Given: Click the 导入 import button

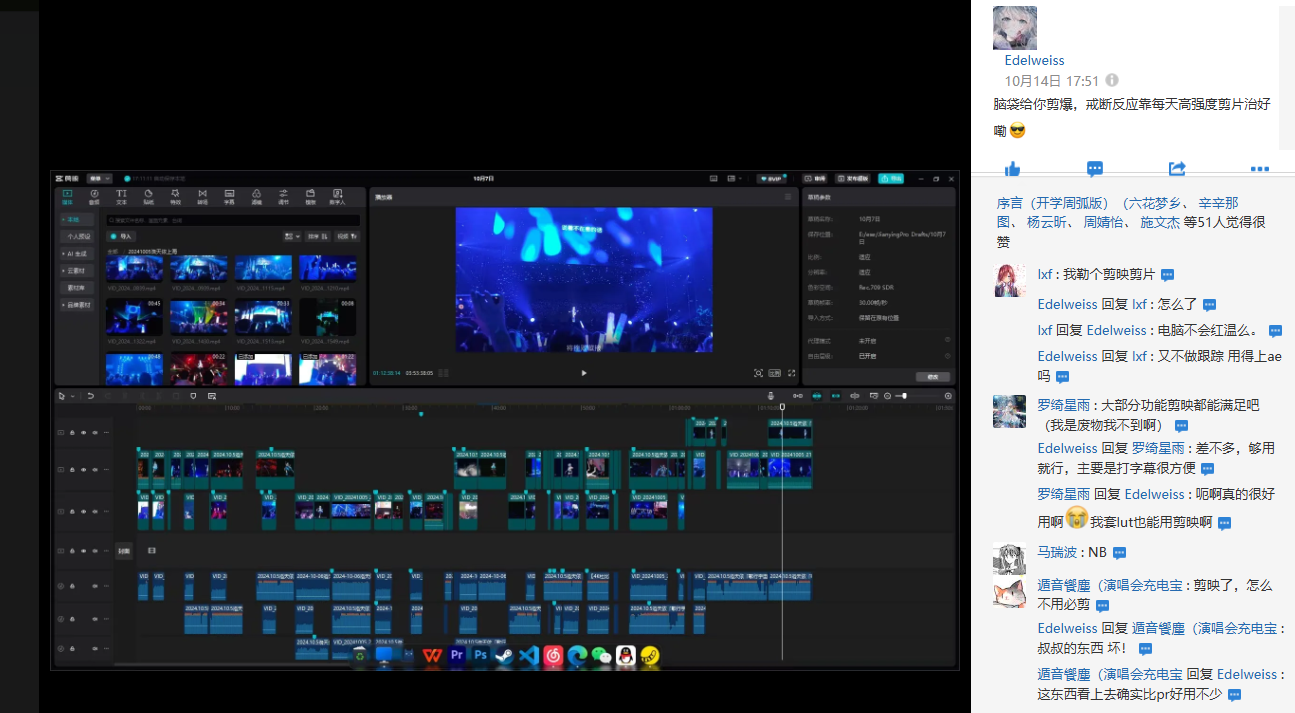Looking at the screenshot, I should pyautogui.click(x=123, y=236).
